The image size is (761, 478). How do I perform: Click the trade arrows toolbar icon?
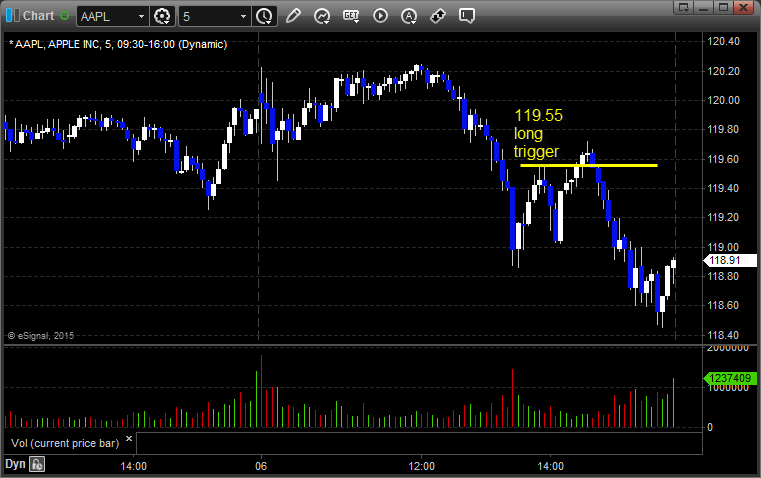438,16
